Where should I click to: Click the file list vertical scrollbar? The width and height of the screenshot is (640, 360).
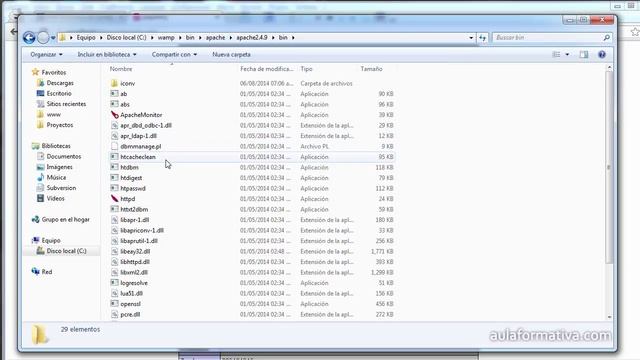pyautogui.click(x=609, y=167)
